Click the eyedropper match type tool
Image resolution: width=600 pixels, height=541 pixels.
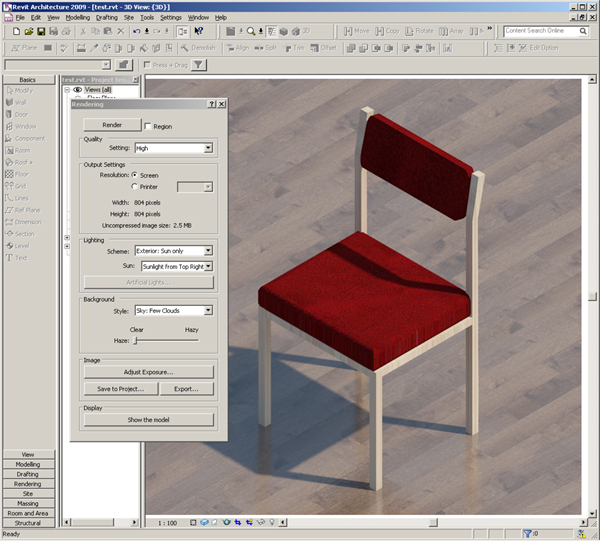[x=94, y=48]
